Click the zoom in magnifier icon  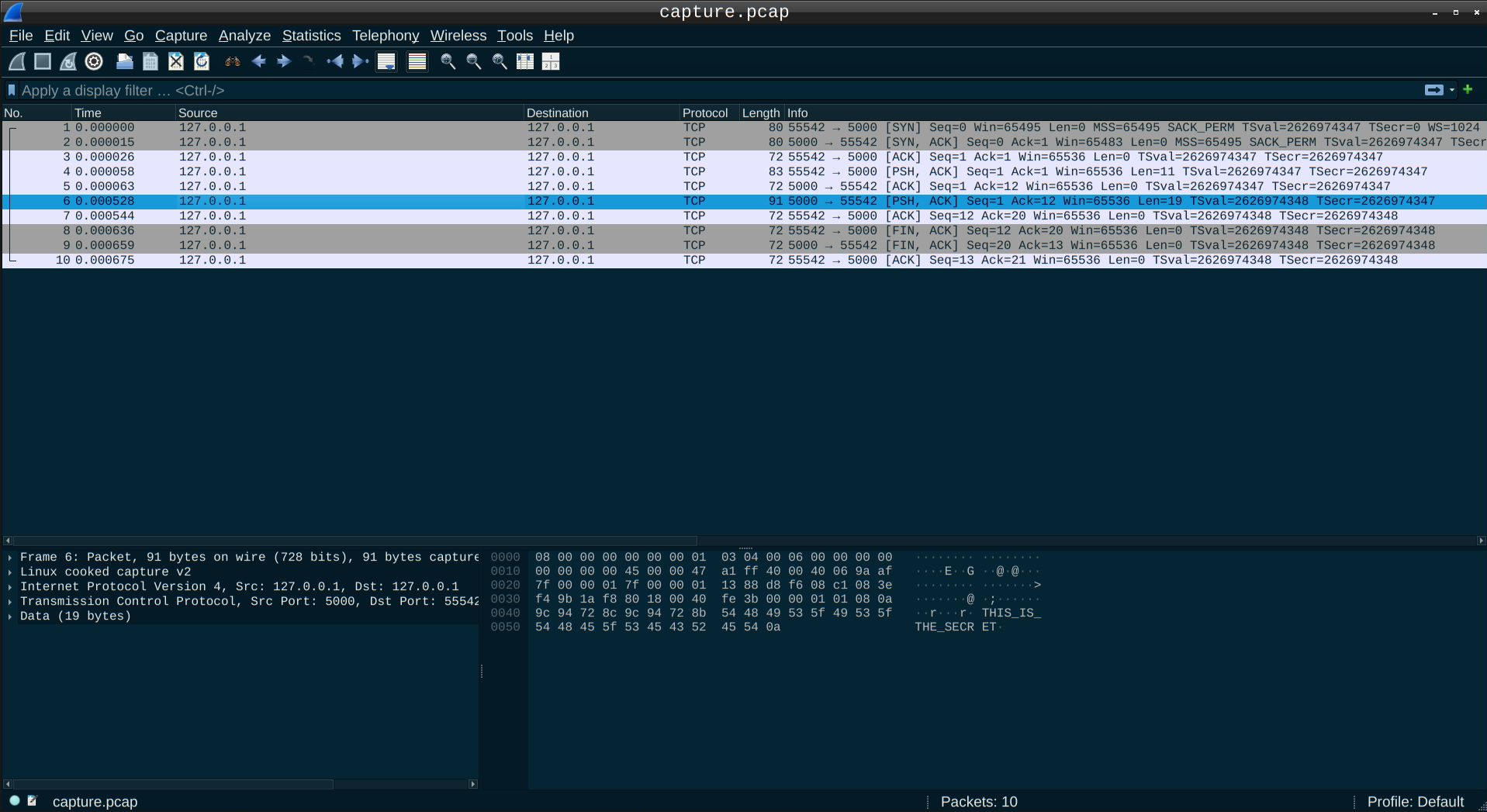point(448,62)
